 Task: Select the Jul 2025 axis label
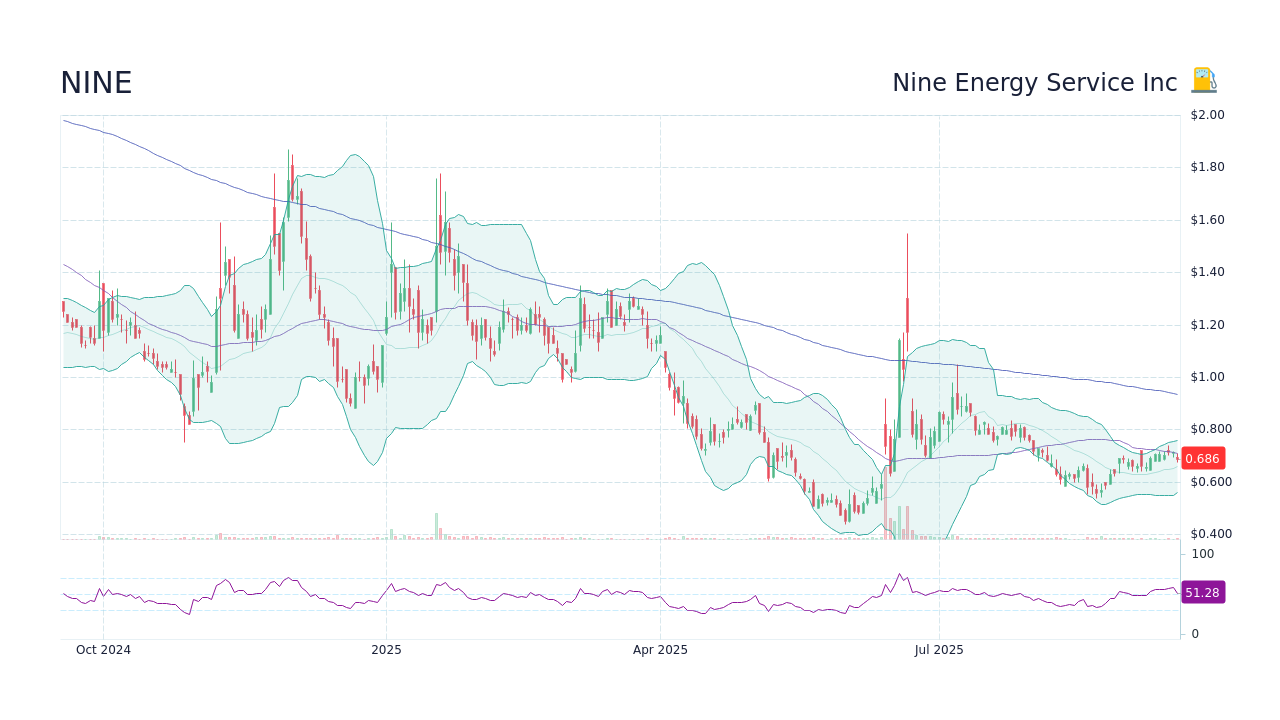[939, 650]
